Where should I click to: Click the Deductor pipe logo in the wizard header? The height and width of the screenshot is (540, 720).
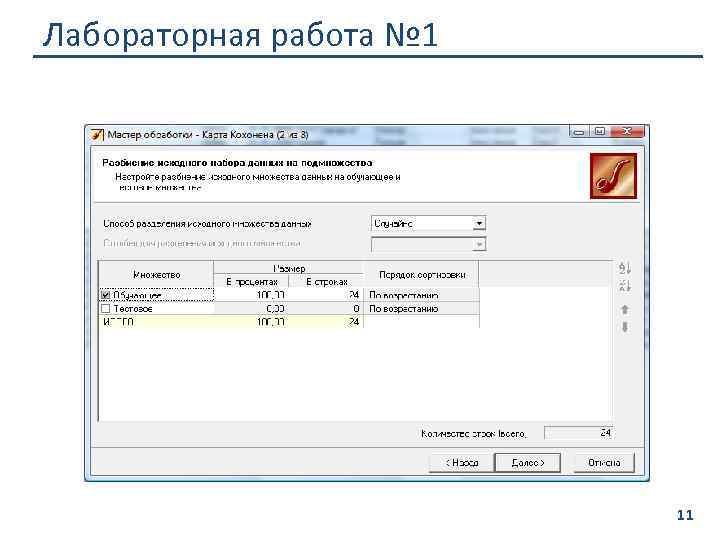613,176
